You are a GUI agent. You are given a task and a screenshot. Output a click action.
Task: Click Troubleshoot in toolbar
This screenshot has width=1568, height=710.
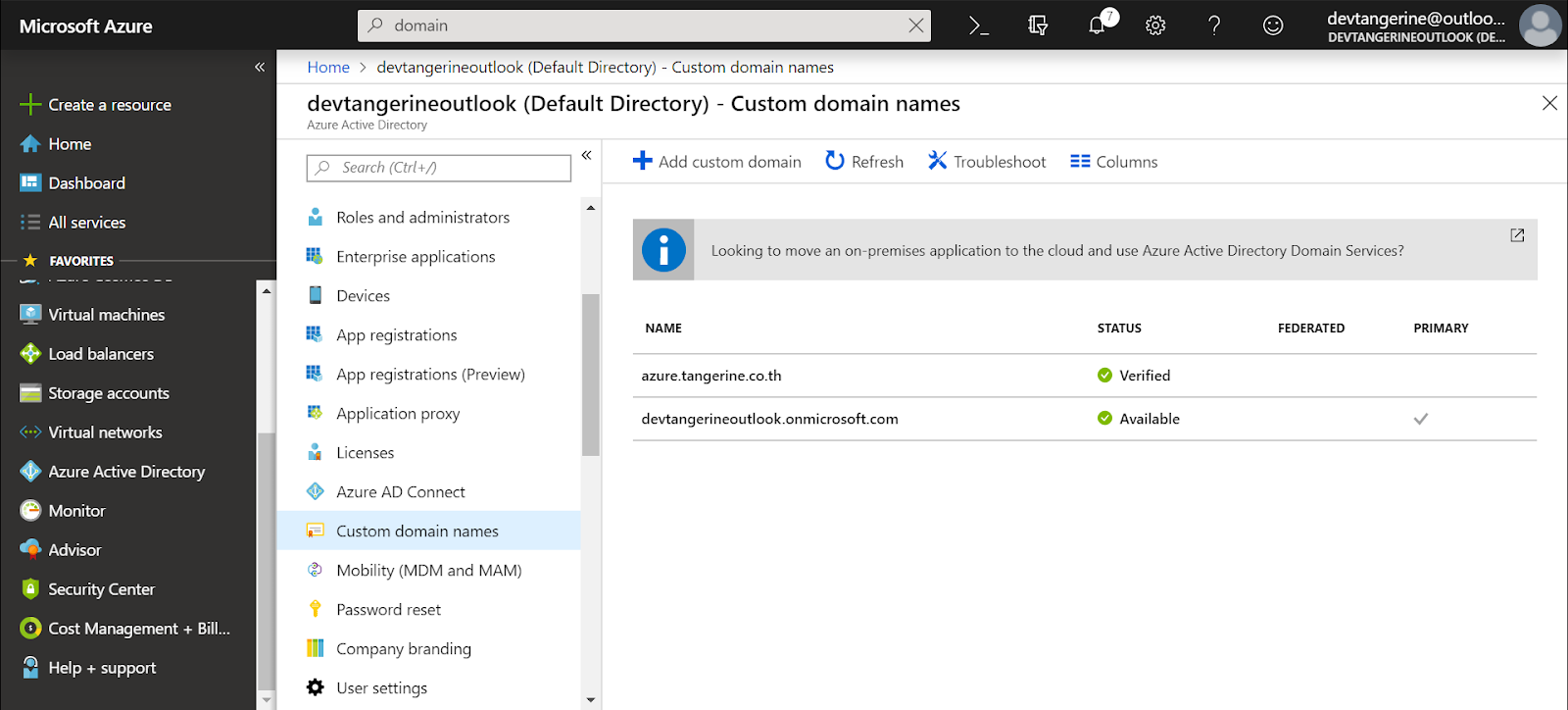click(x=987, y=162)
